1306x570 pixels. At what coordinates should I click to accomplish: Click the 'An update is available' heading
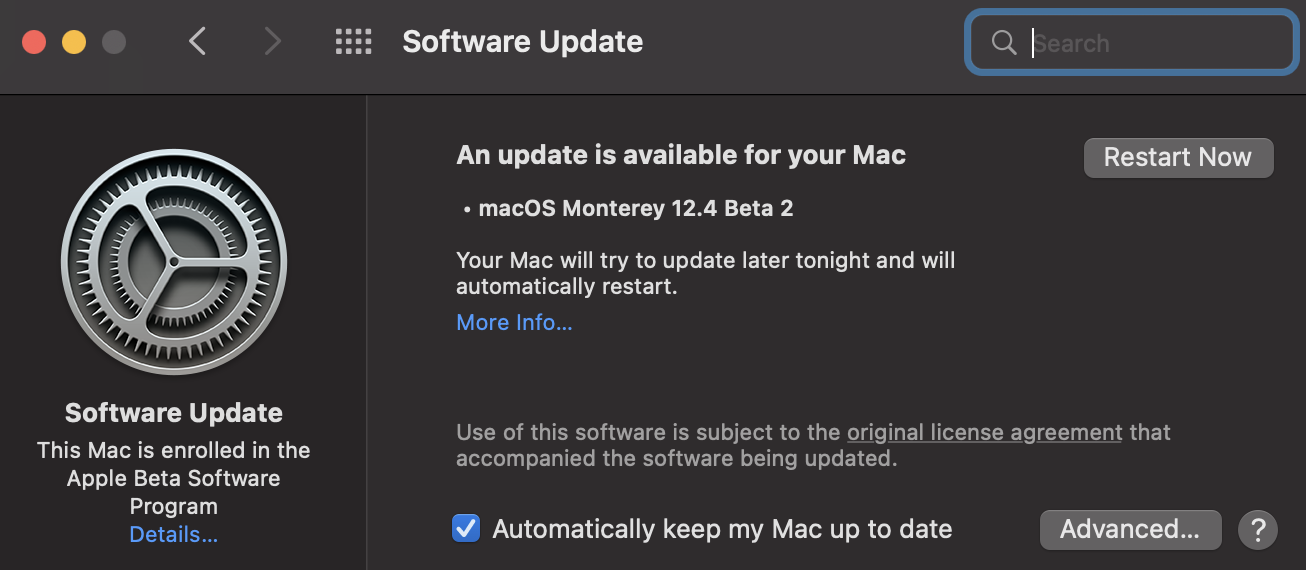click(x=681, y=155)
